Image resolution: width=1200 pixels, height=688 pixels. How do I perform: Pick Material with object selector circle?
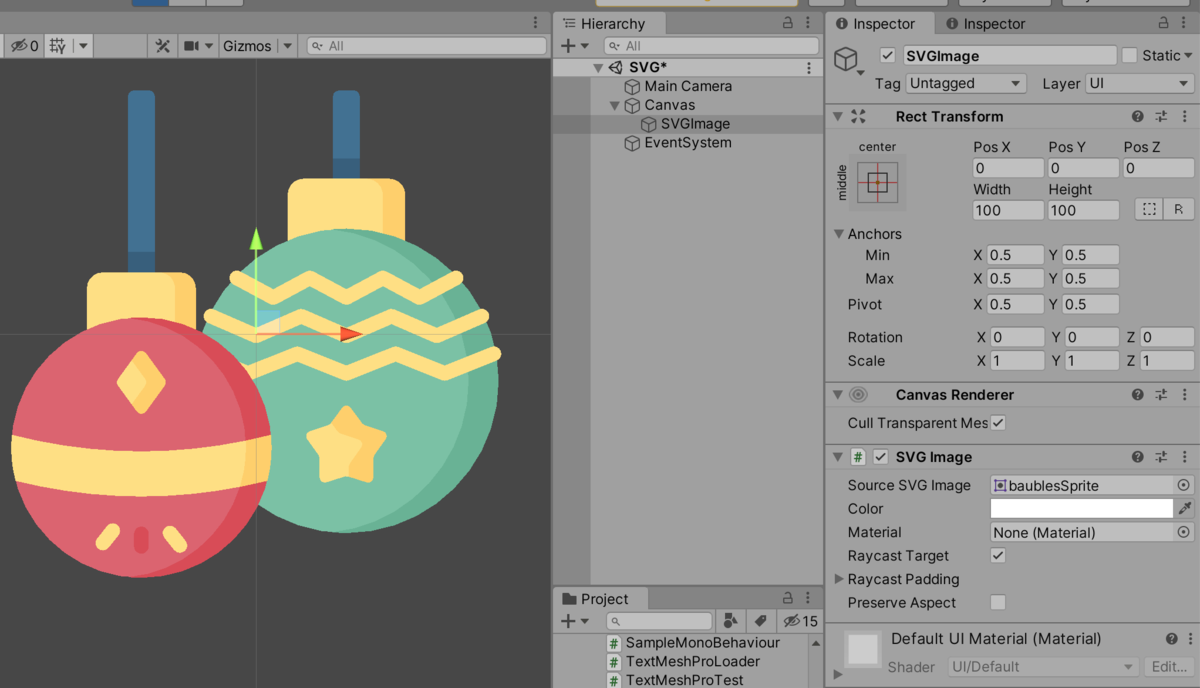tap(1184, 533)
